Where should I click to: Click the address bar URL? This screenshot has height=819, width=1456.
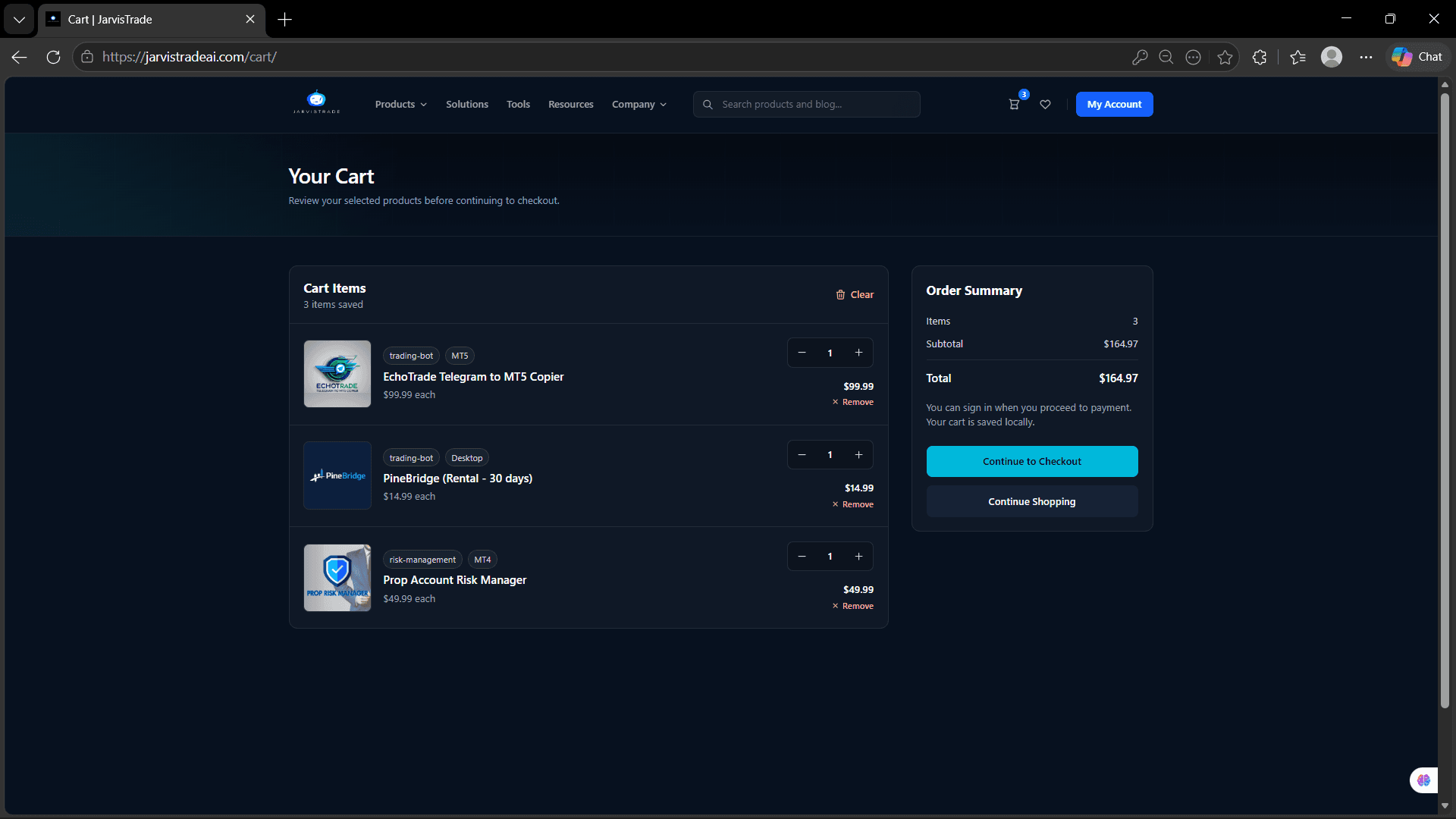point(190,57)
